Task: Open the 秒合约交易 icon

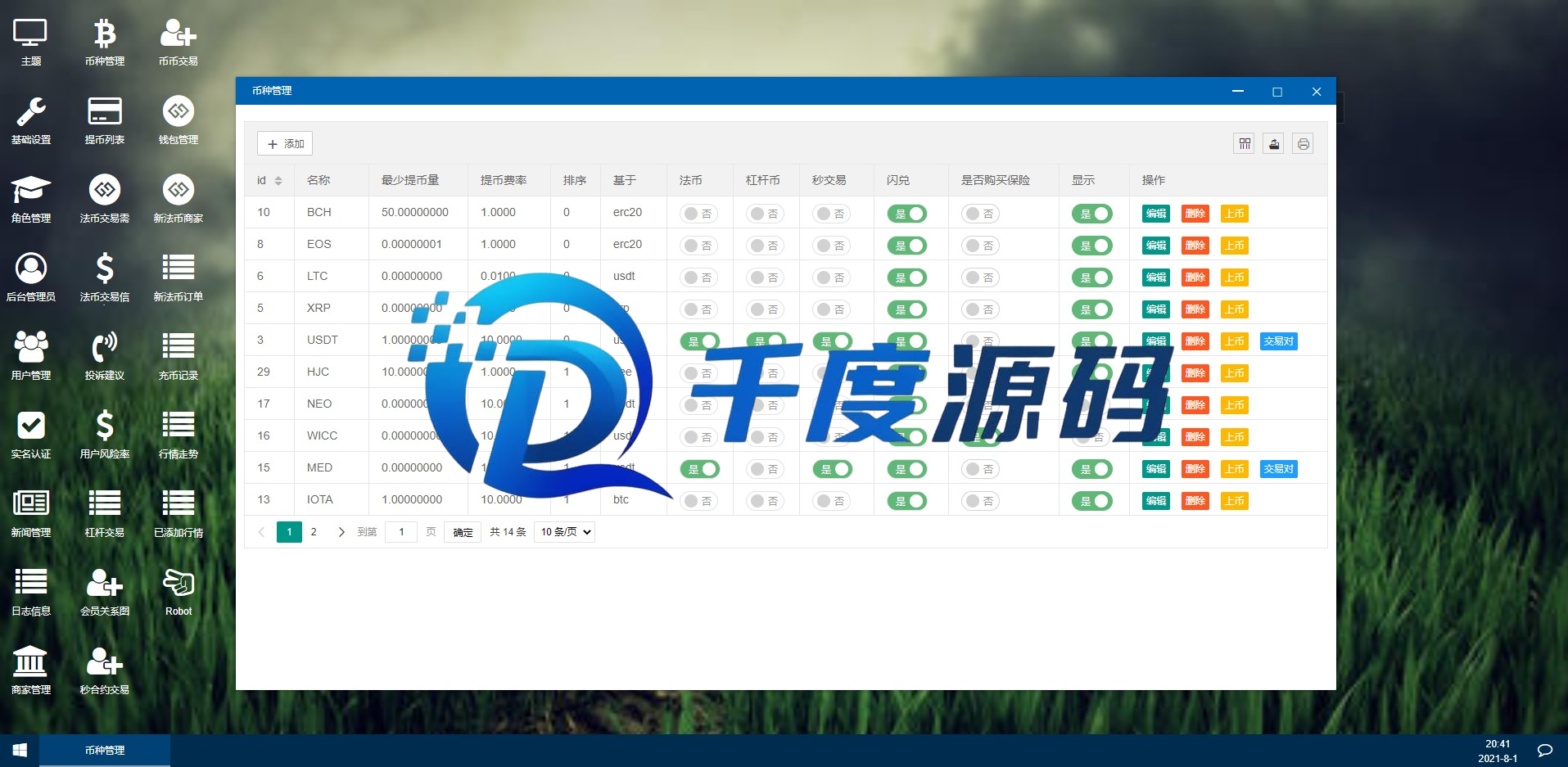Action: pos(105,671)
